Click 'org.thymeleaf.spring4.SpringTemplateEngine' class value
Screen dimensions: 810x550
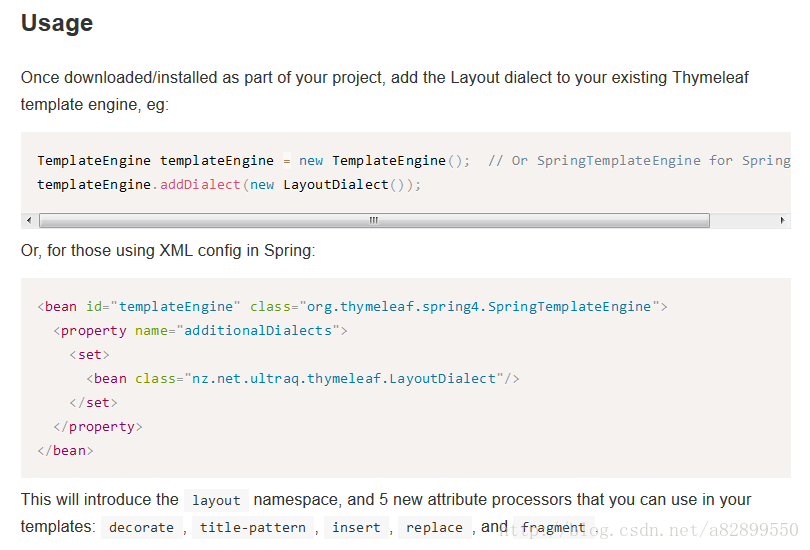coord(479,307)
